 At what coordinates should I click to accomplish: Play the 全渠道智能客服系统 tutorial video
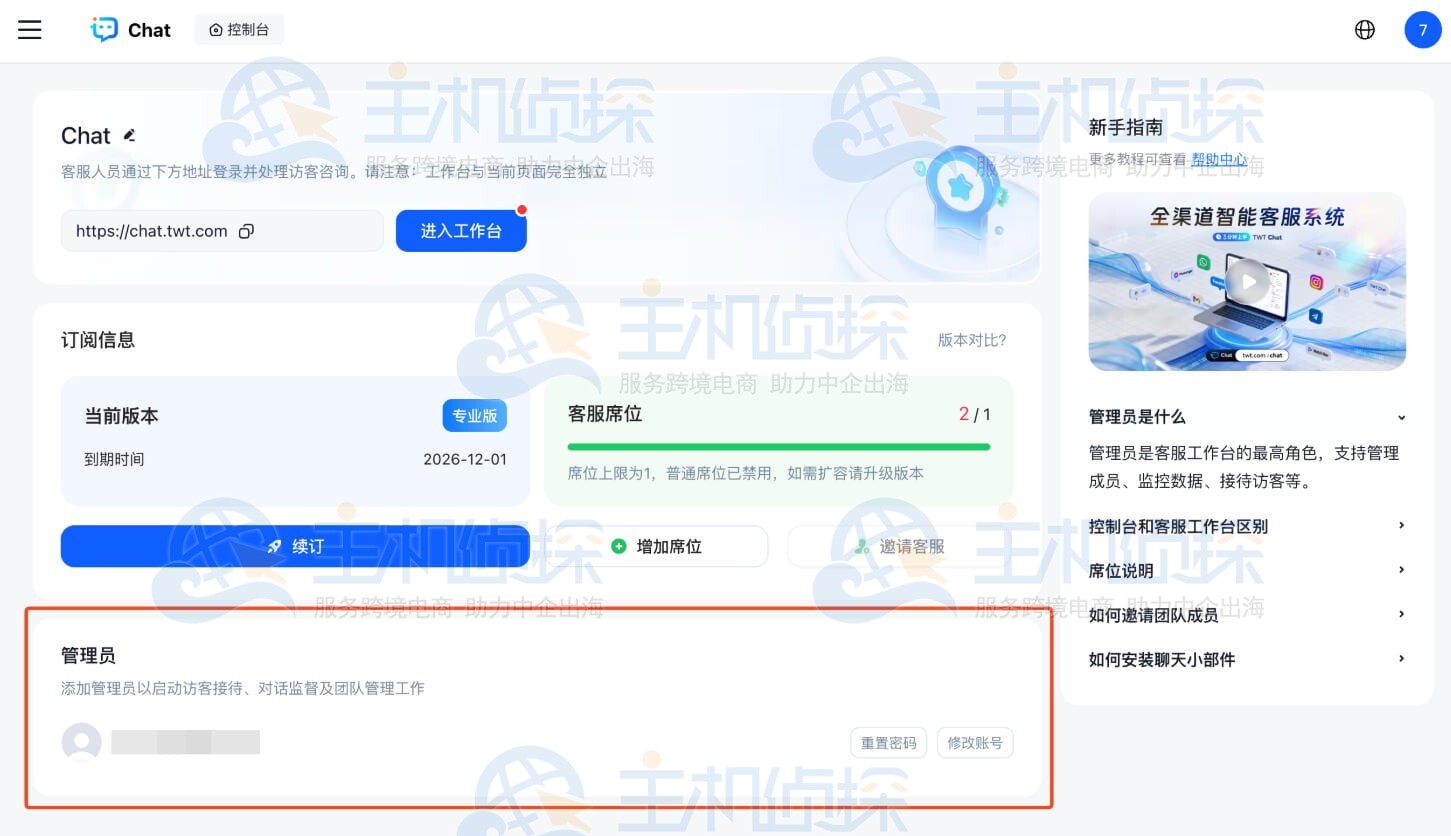click(x=1248, y=281)
